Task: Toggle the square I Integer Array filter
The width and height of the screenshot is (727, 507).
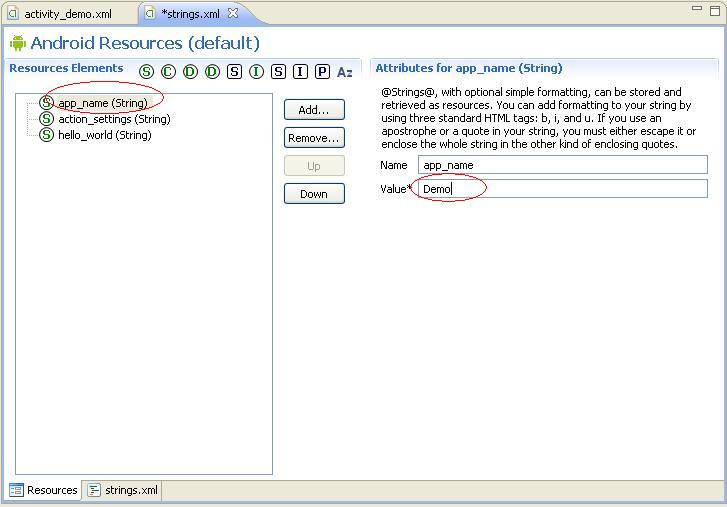Action: [x=300, y=72]
